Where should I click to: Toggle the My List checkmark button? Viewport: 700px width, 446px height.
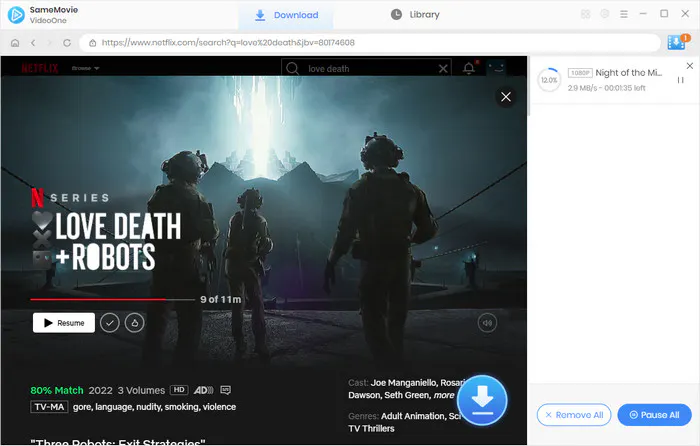[x=110, y=323]
